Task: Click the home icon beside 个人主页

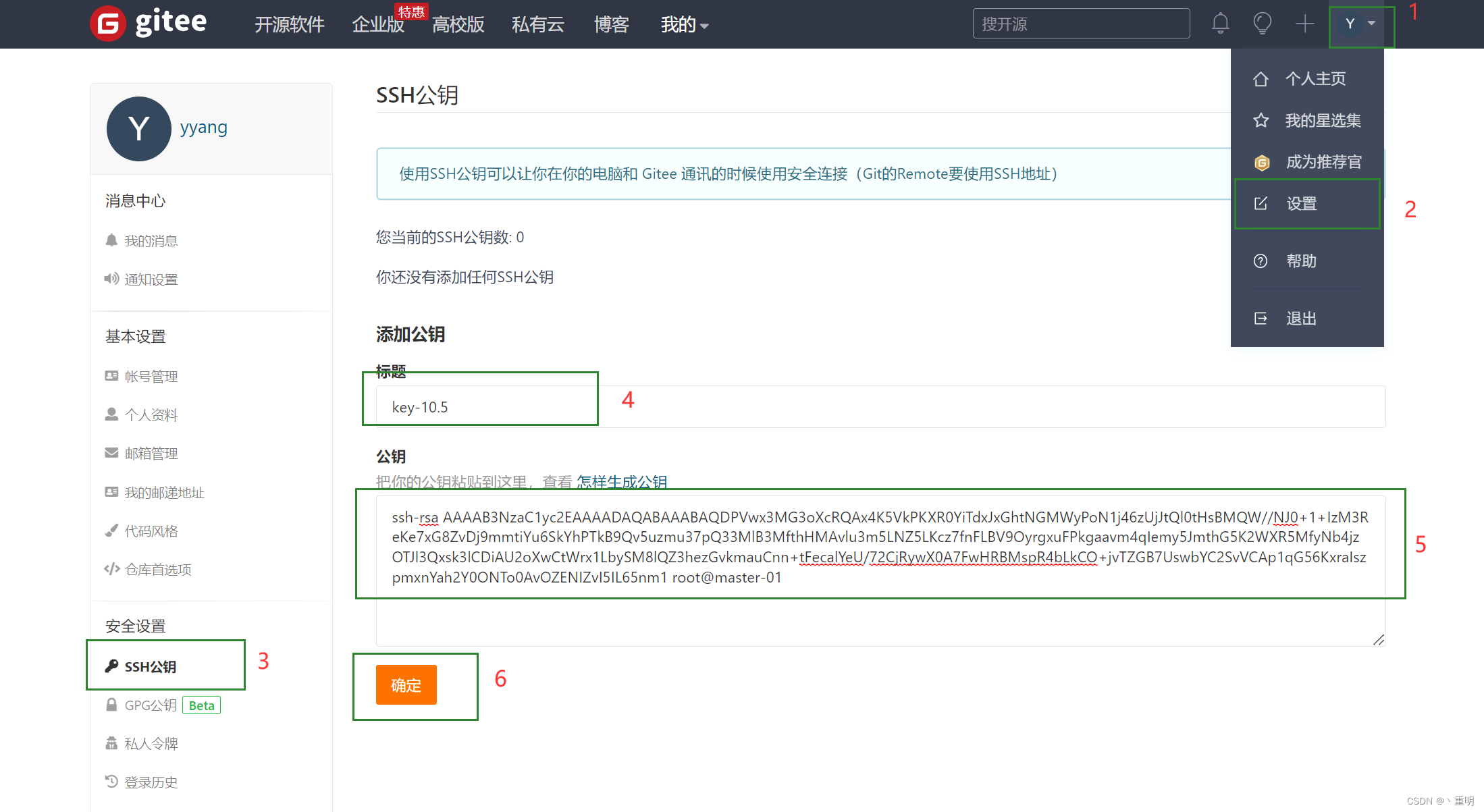Action: click(1261, 79)
